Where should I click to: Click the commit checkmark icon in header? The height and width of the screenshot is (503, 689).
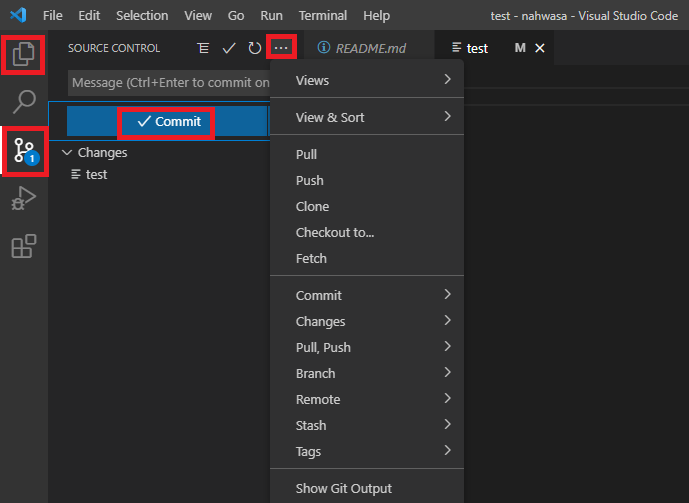click(229, 48)
